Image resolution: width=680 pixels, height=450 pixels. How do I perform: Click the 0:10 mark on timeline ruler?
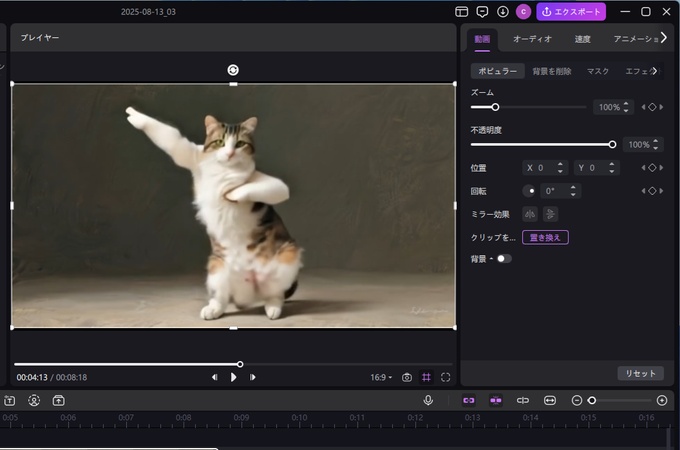tap(299, 417)
